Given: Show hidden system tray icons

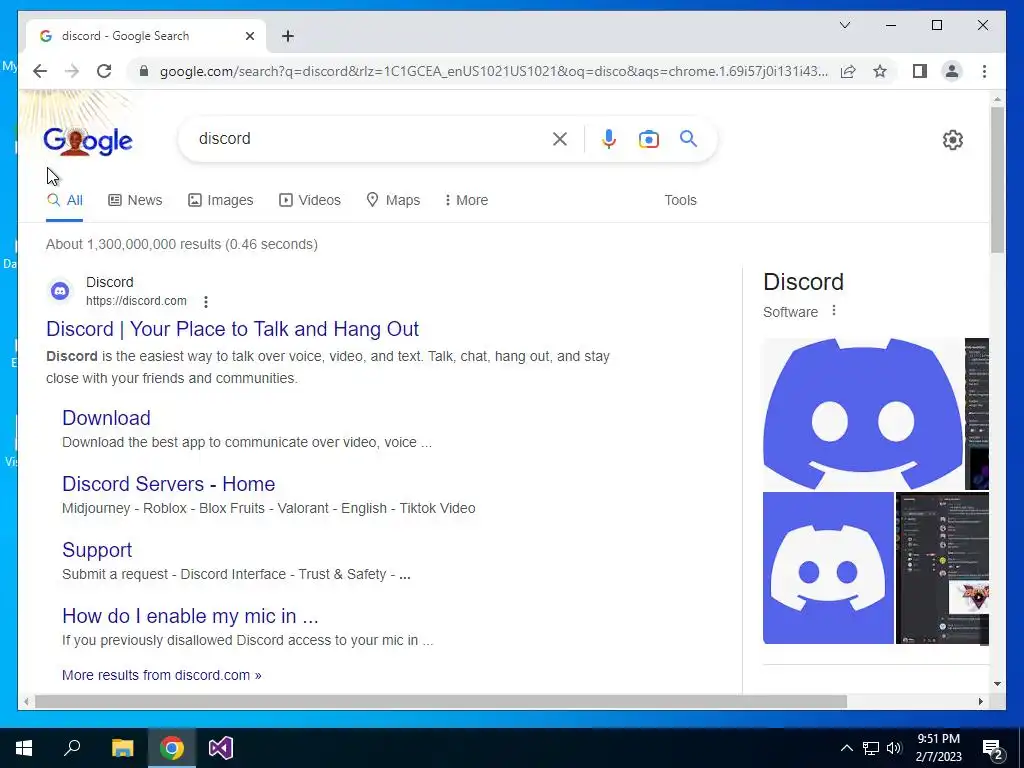Looking at the screenshot, I should [846, 748].
